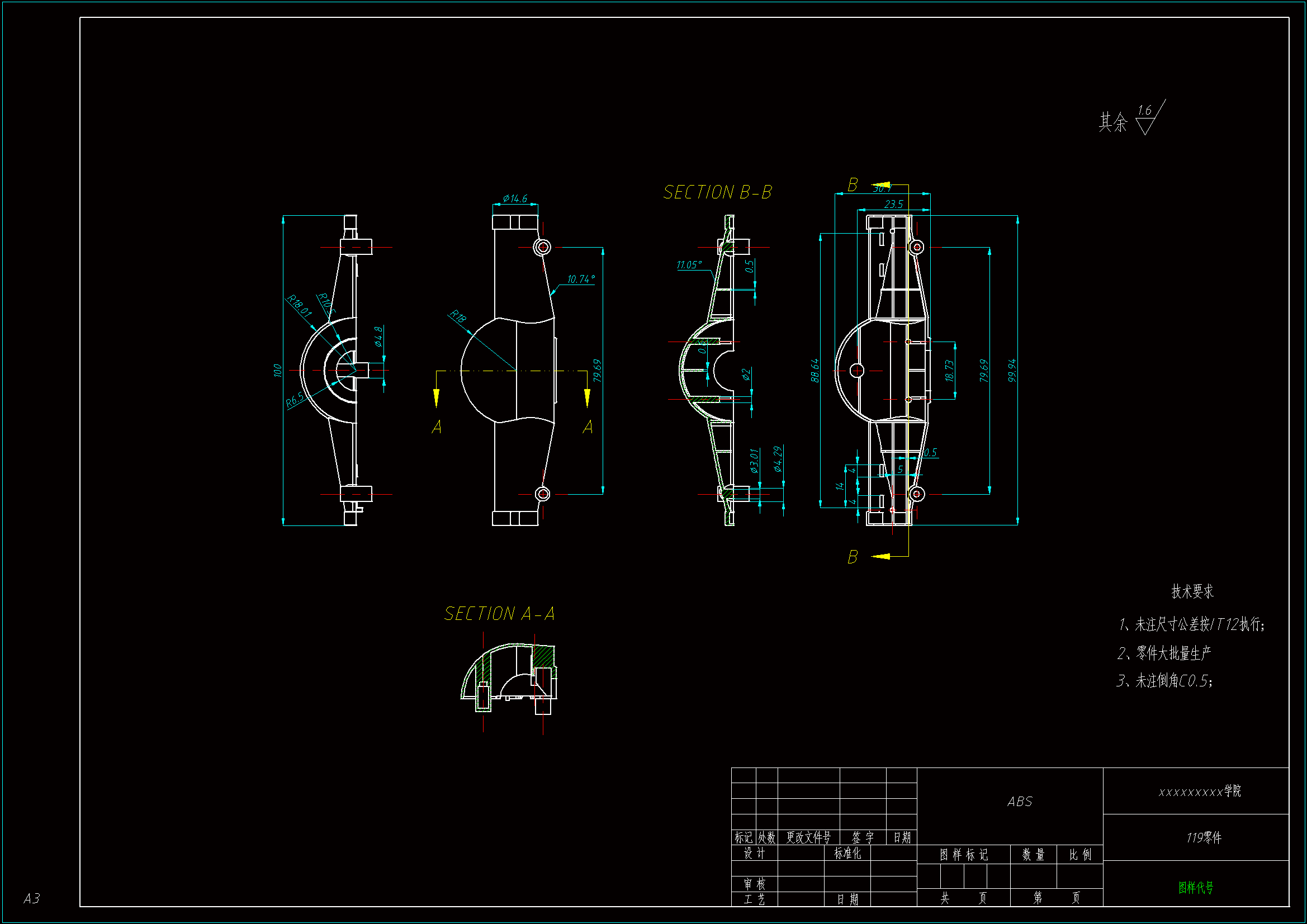The width and height of the screenshot is (1307, 924).
Task: Select the 其余 roughness text
Action: pyautogui.click(x=1112, y=122)
